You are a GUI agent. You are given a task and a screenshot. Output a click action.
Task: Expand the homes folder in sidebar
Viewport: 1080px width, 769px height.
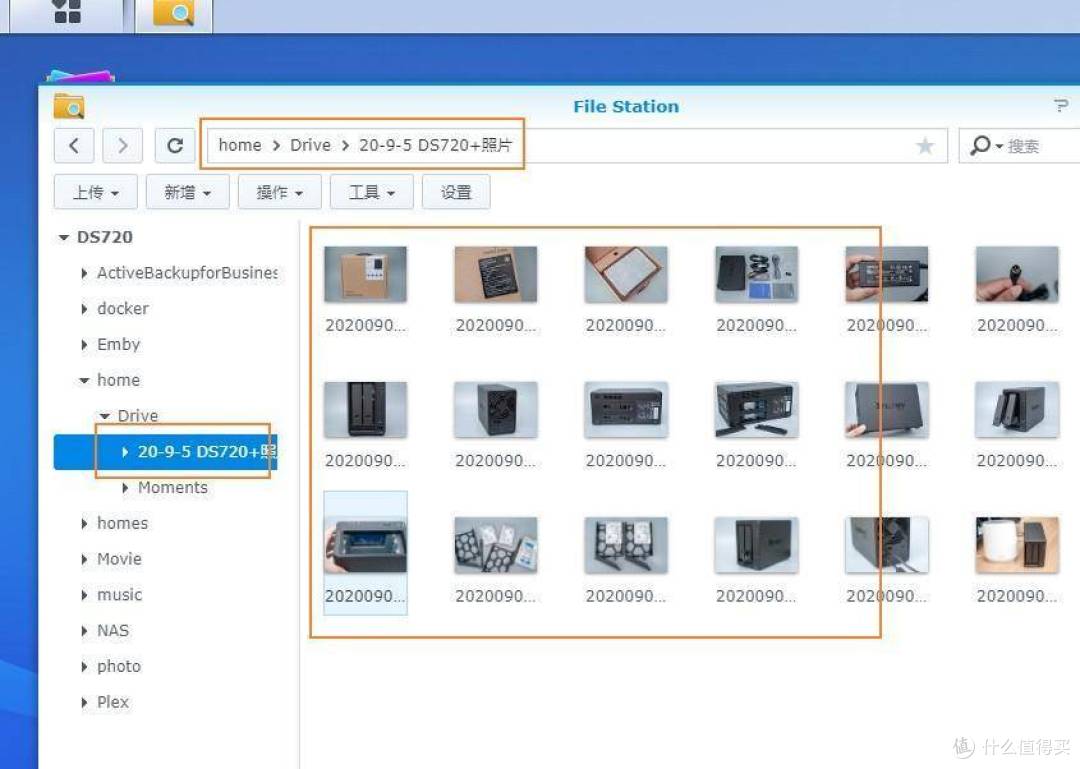(84, 523)
